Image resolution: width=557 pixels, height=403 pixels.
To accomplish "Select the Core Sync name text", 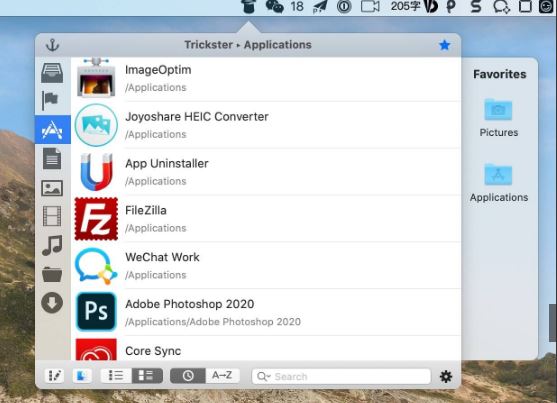I will 153,351.
